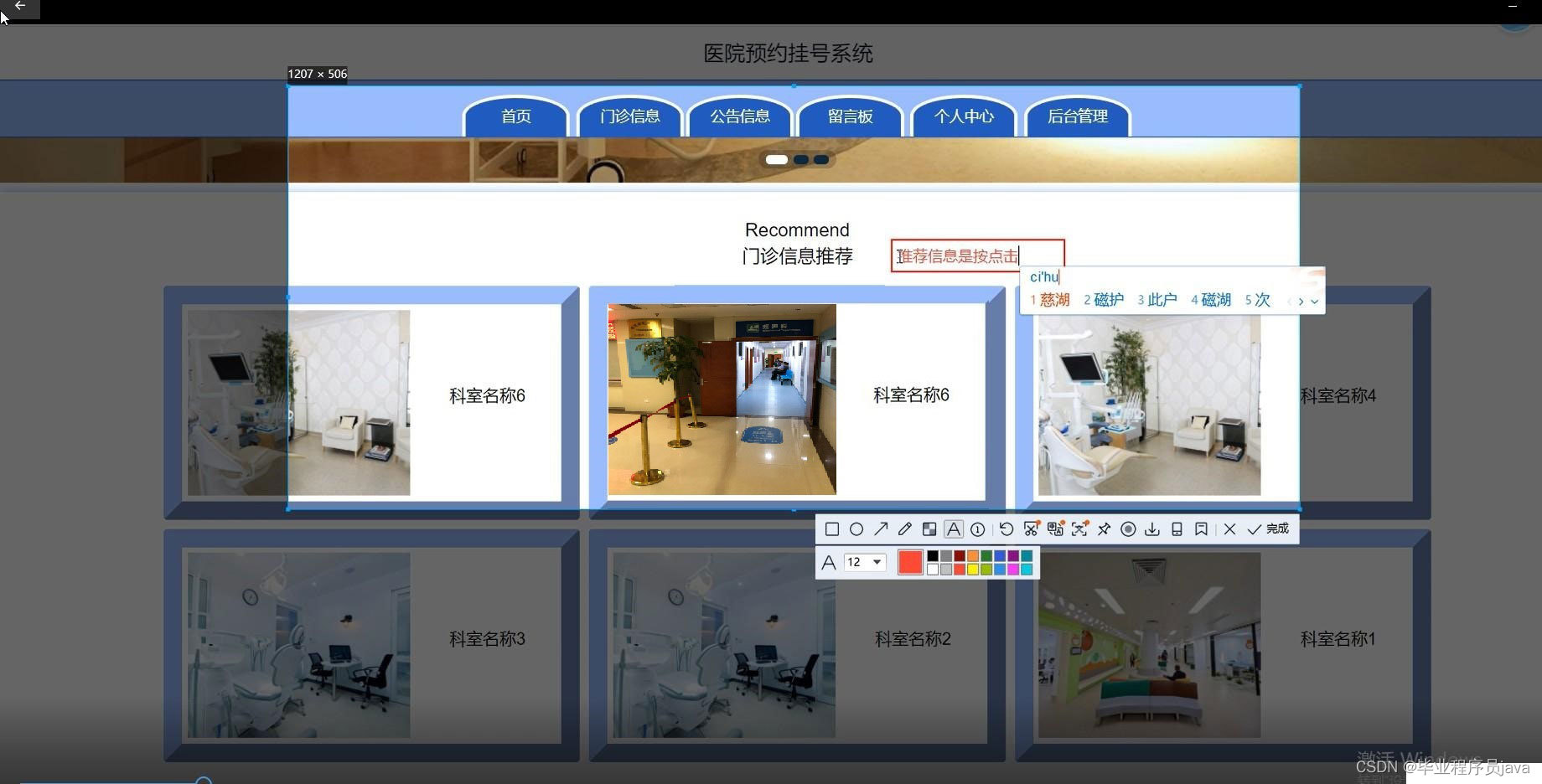Open the scissors long-screenshot tool
The image size is (1542, 784).
(x=1031, y=529)
